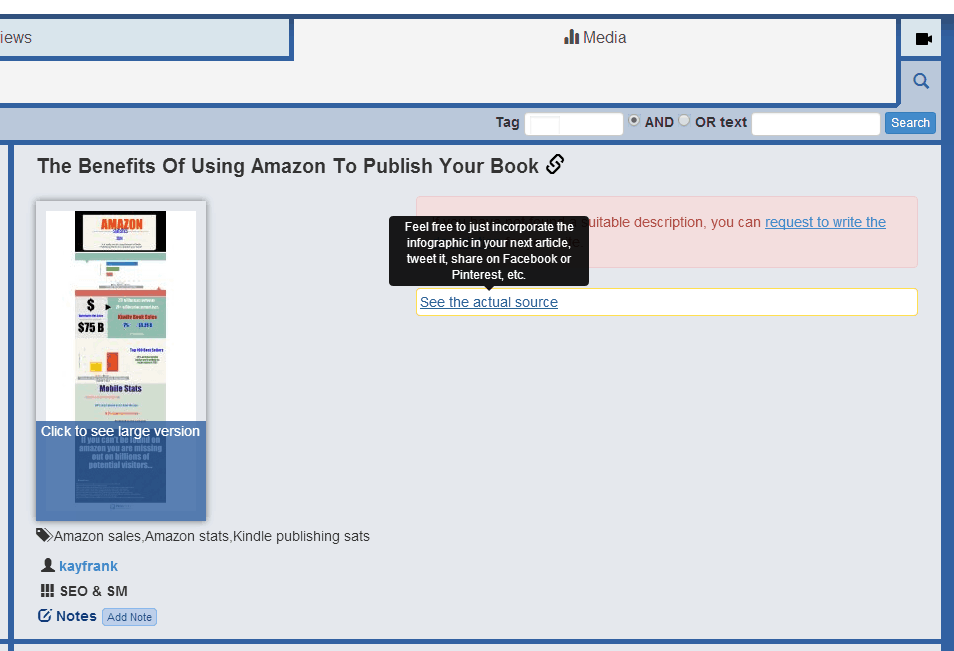
Task: Click the Notes edit pencil icon
Action: click(45, 616)
